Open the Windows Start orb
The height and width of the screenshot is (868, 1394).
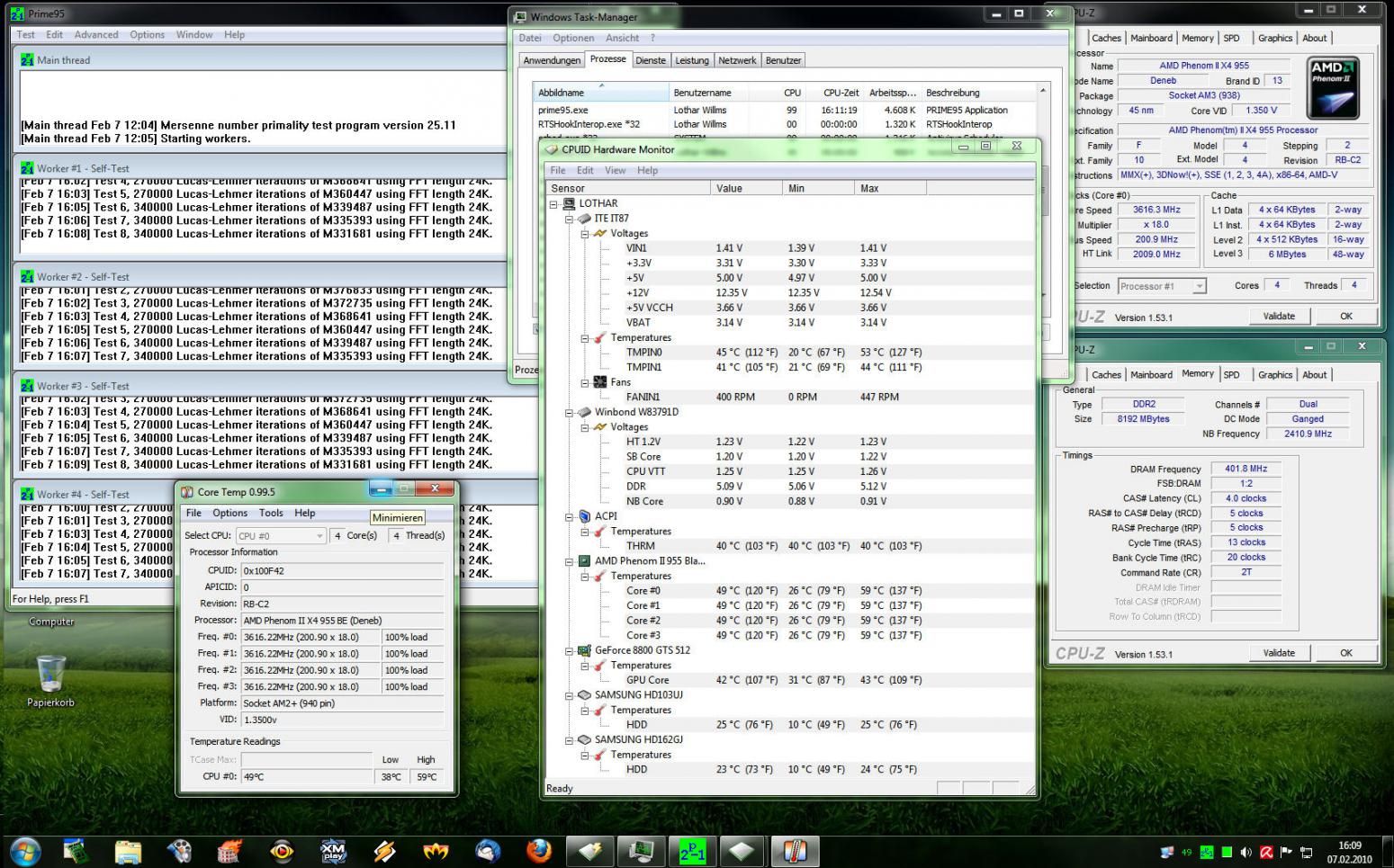tap(25, 850)
